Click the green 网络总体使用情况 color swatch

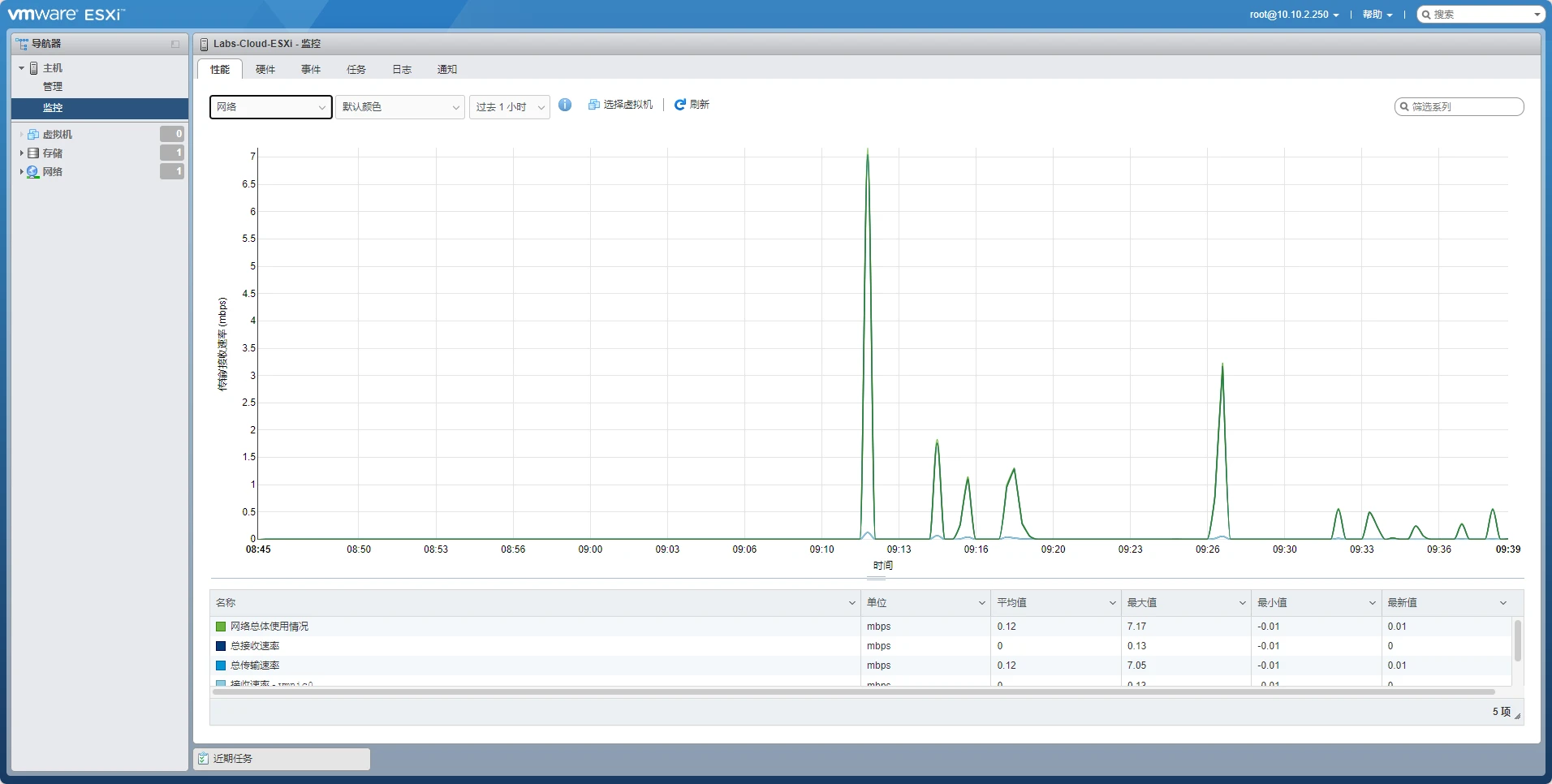pos(221,627)
